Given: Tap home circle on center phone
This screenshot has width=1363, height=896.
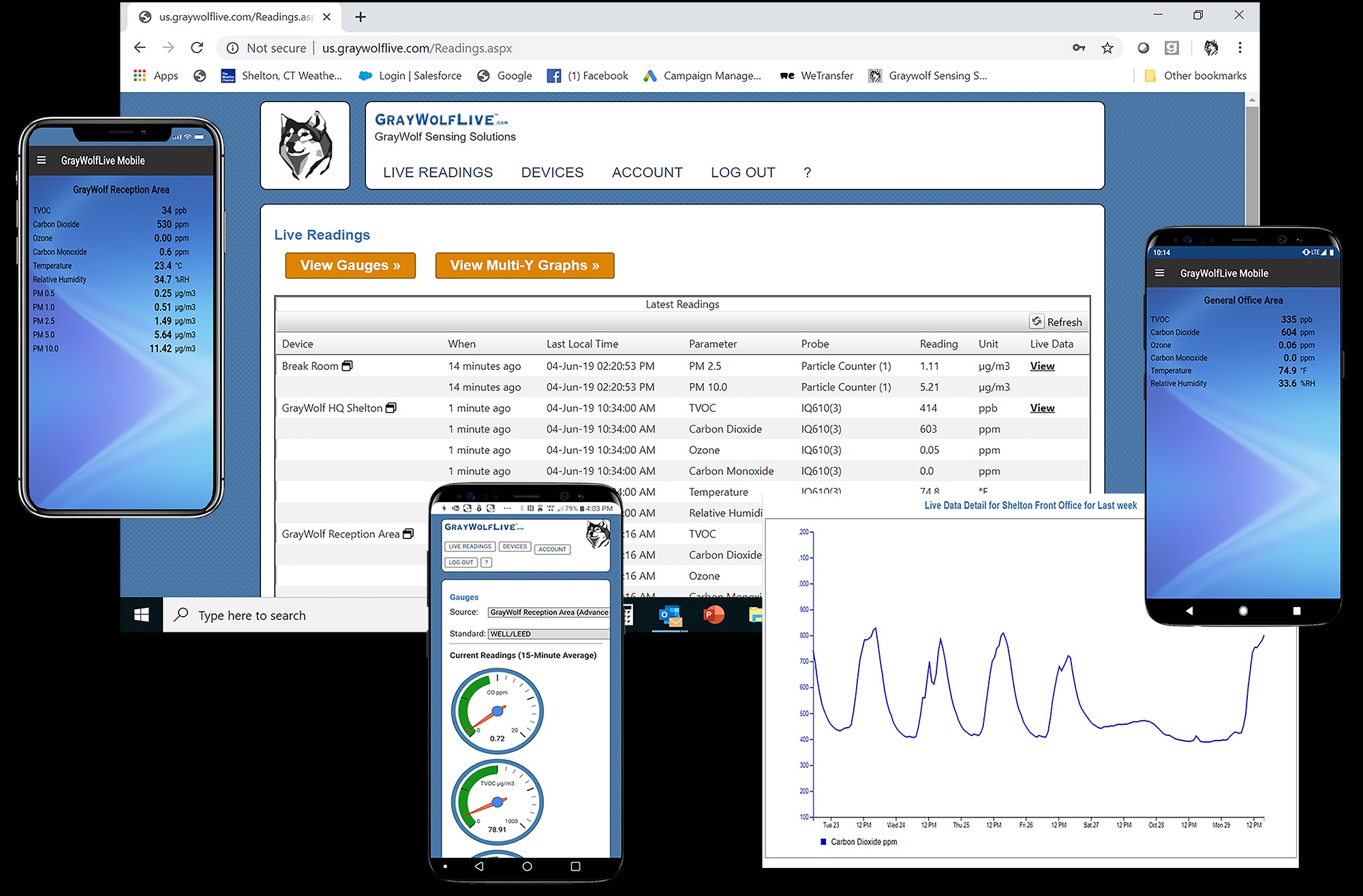Looking at the screenshot, I should [x=527, y=866].
